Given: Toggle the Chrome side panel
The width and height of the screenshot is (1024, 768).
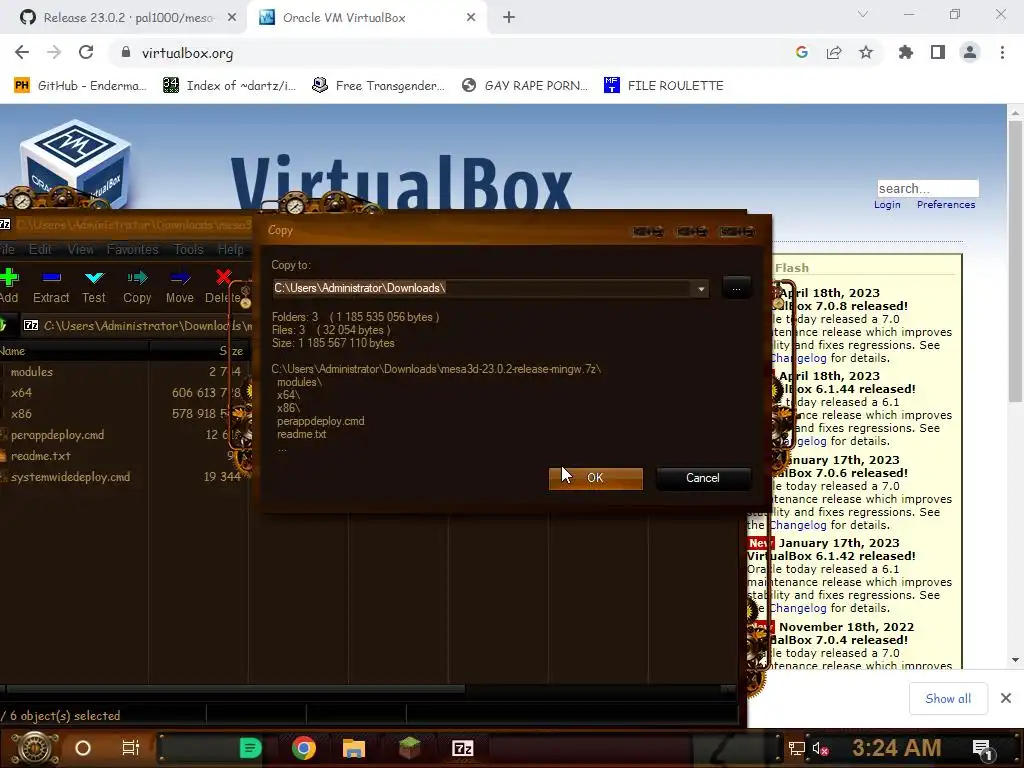Looking at the screenshot, I should 938,53.
